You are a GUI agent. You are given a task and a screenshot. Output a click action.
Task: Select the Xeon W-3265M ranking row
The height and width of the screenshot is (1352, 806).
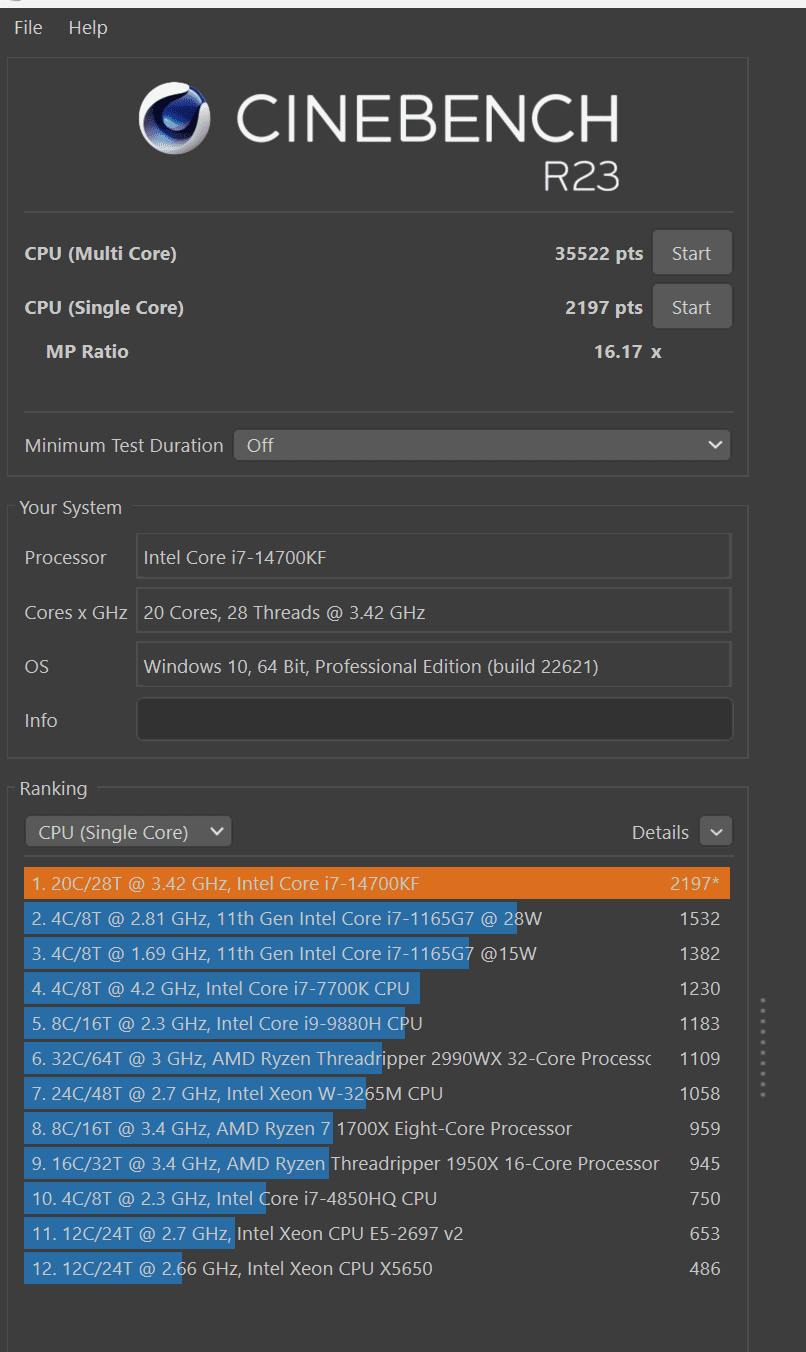(x=376, y=1094)
